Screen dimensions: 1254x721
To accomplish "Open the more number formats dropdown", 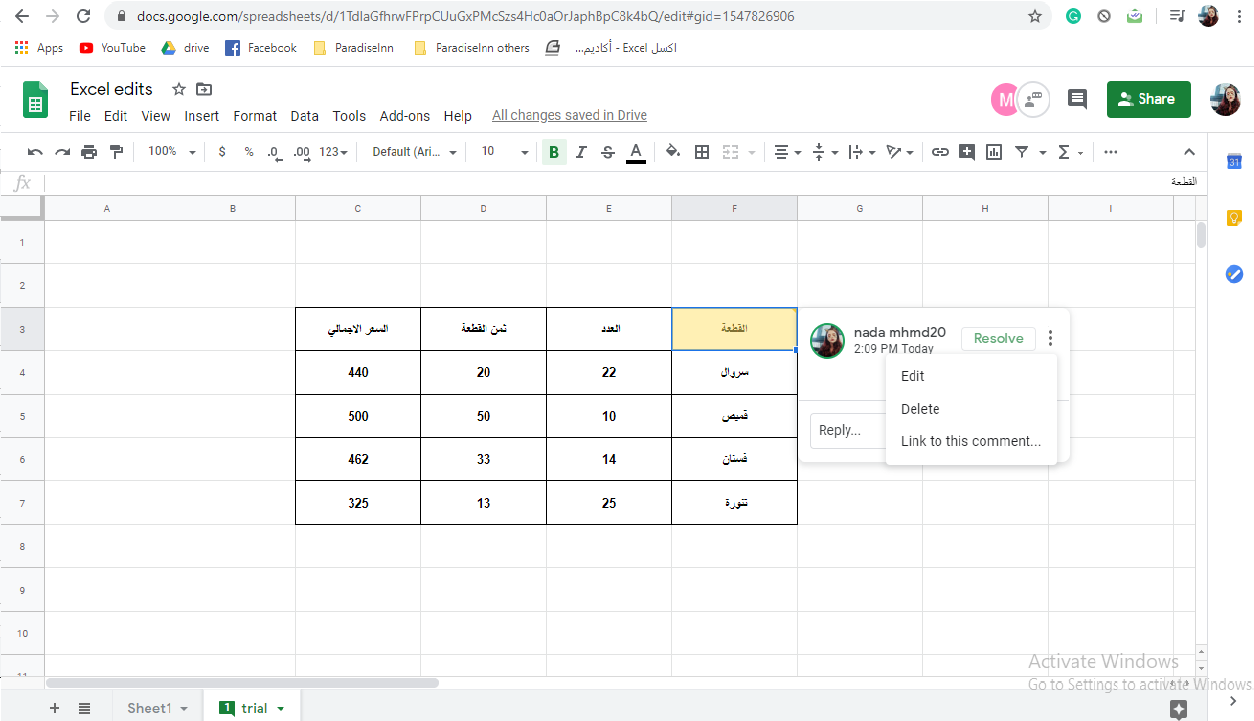I will click(x=330, y=151).
